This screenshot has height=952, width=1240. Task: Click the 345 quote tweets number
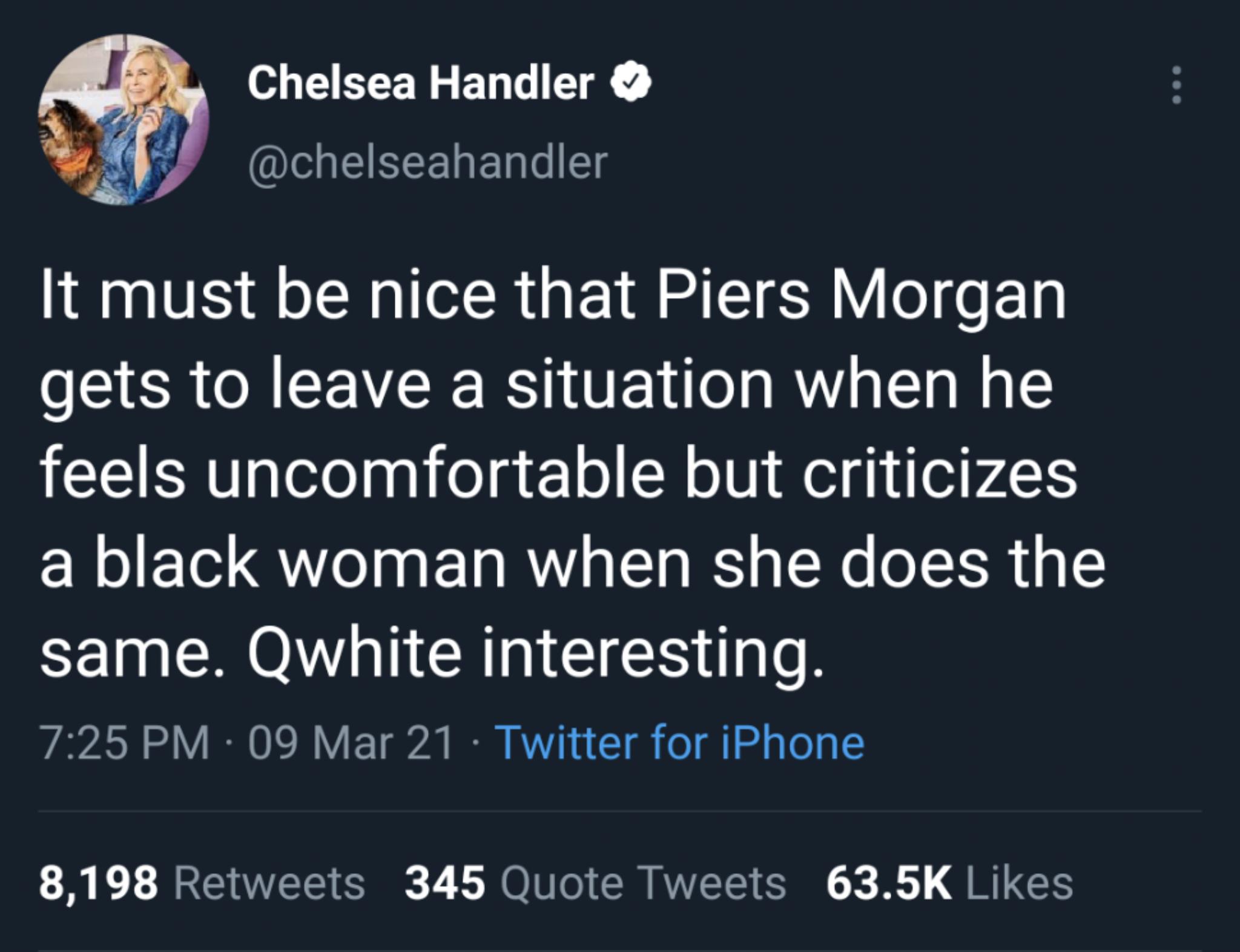[x=445, y=883]
